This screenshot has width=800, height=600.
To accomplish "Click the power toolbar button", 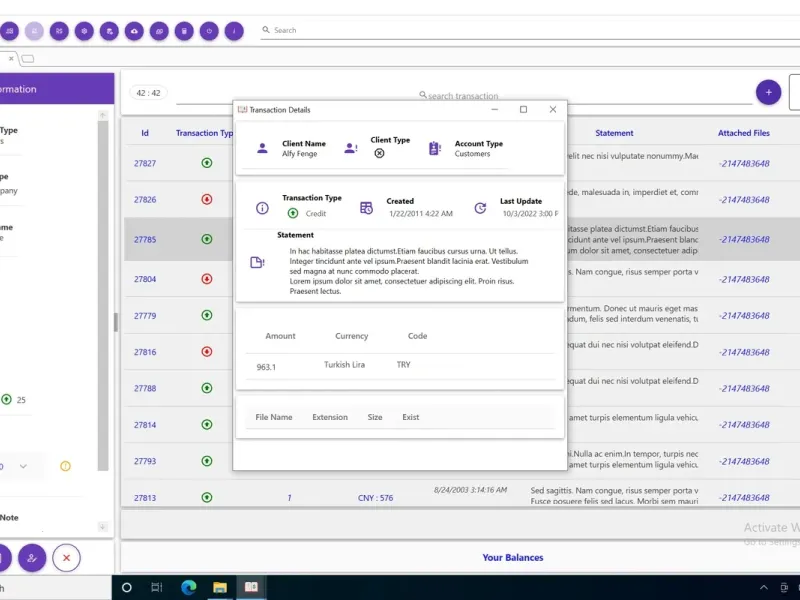I will tap(209, 31).
